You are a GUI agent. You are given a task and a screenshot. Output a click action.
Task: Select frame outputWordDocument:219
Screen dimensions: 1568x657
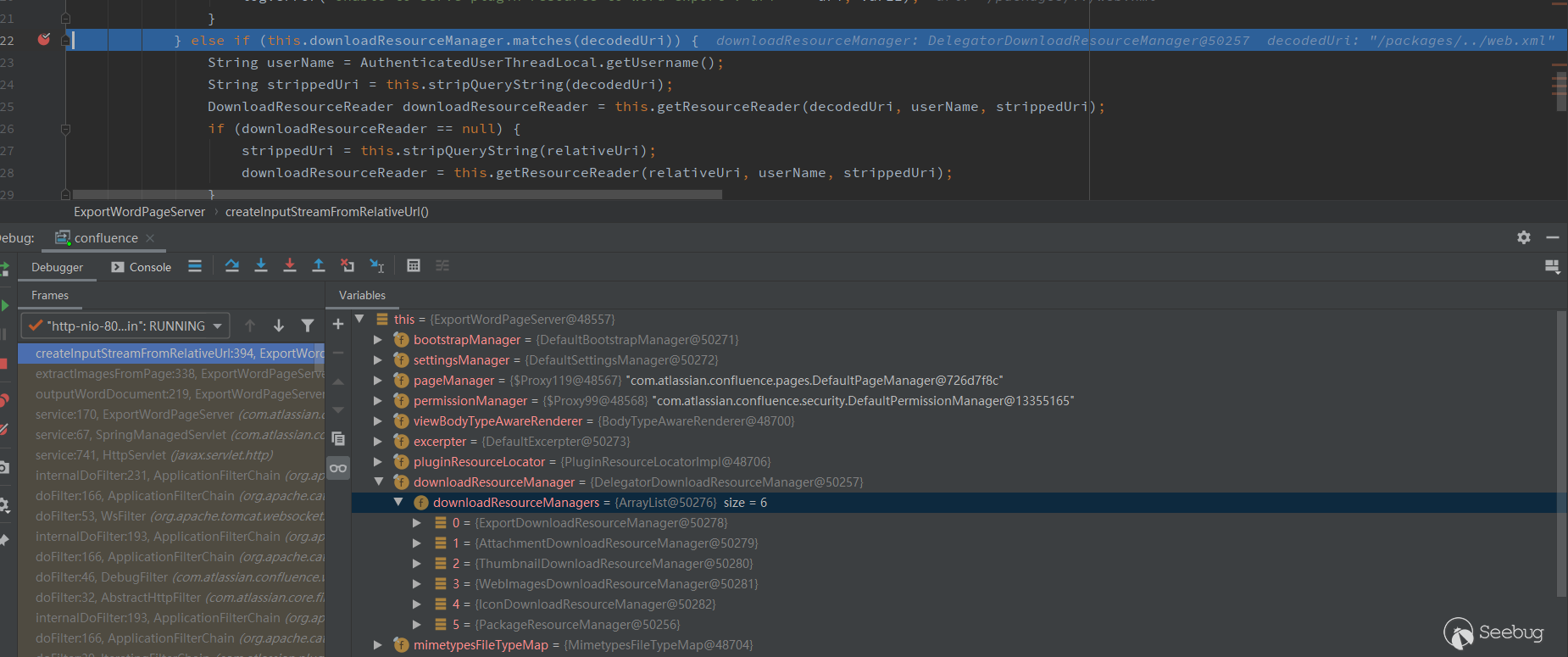[172, 394]
